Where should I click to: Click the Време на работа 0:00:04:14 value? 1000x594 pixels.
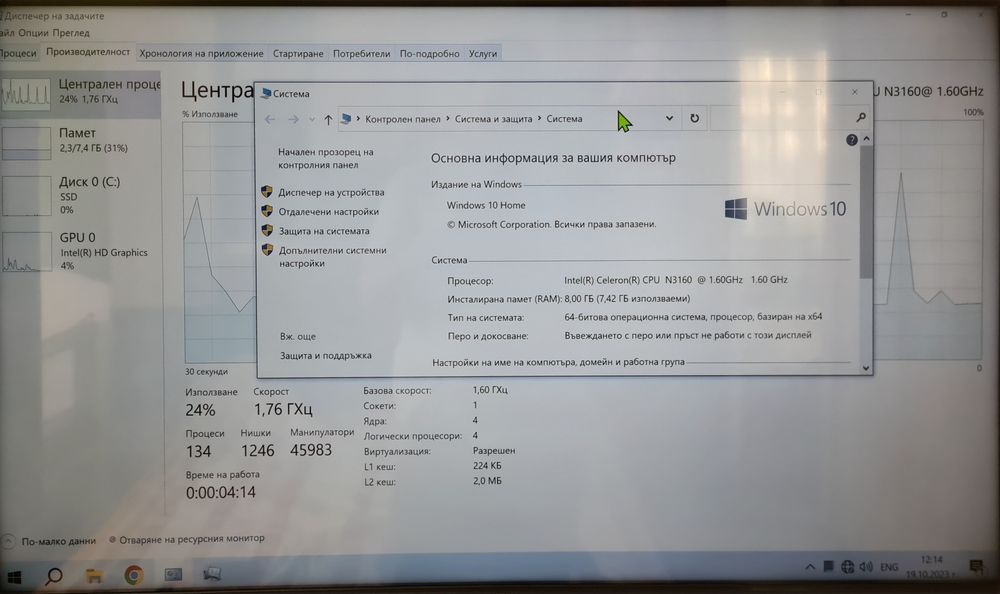tap(221, 493)
